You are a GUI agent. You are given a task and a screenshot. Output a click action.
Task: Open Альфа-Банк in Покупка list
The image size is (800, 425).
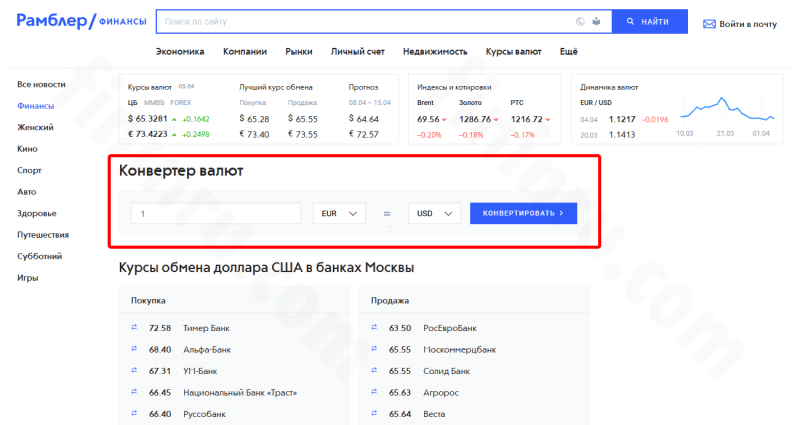207,349
